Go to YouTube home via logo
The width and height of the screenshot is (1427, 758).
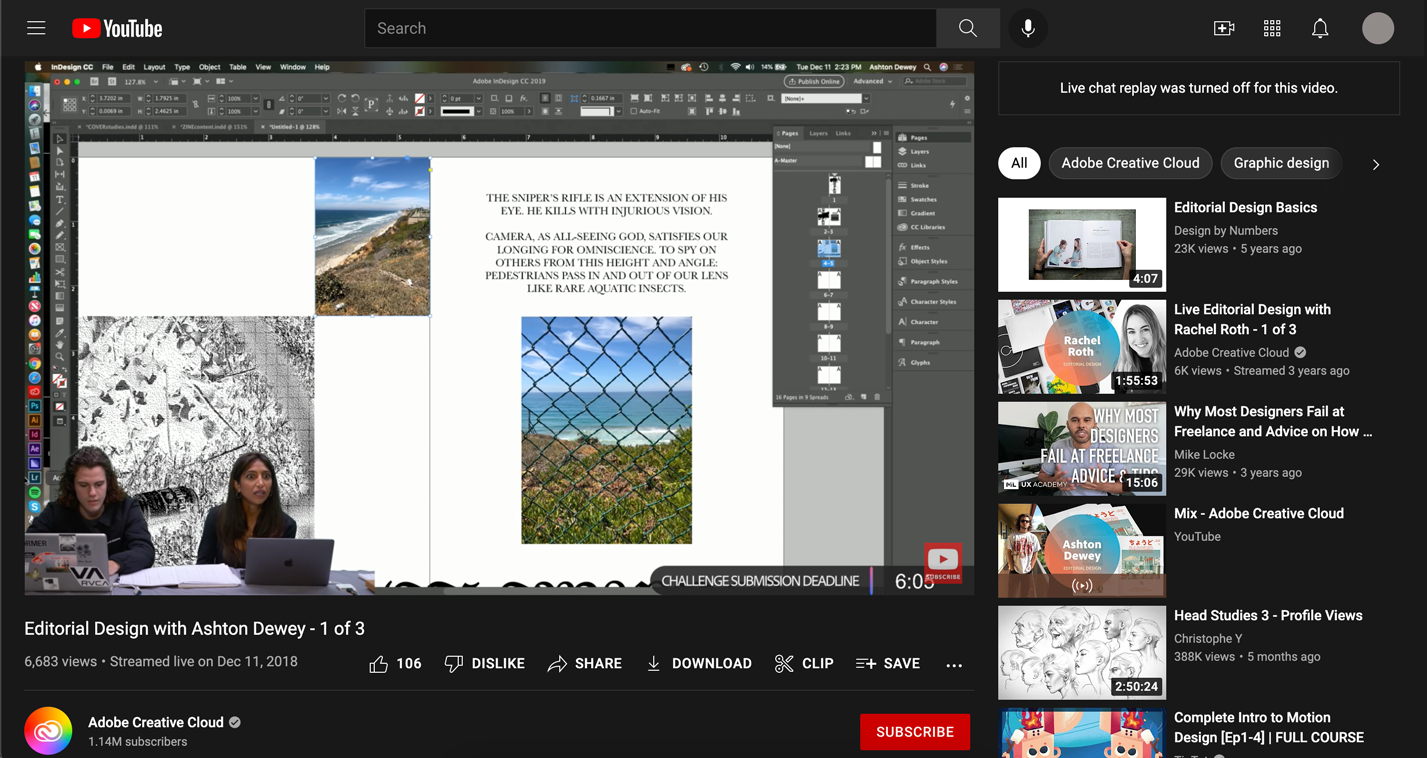click(x=117, y=28)
